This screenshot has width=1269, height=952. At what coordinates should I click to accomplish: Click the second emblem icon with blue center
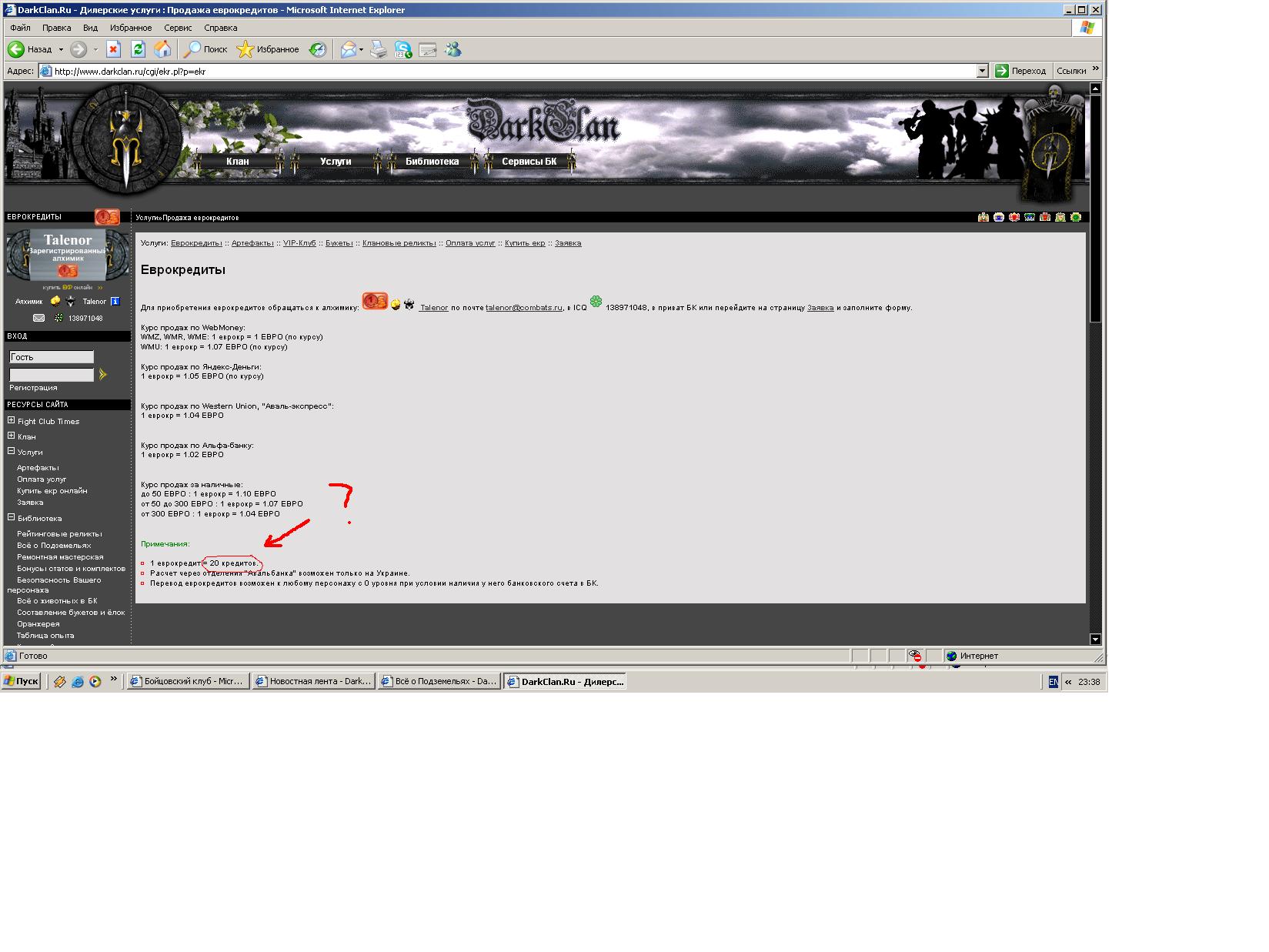tap(999, 217)
